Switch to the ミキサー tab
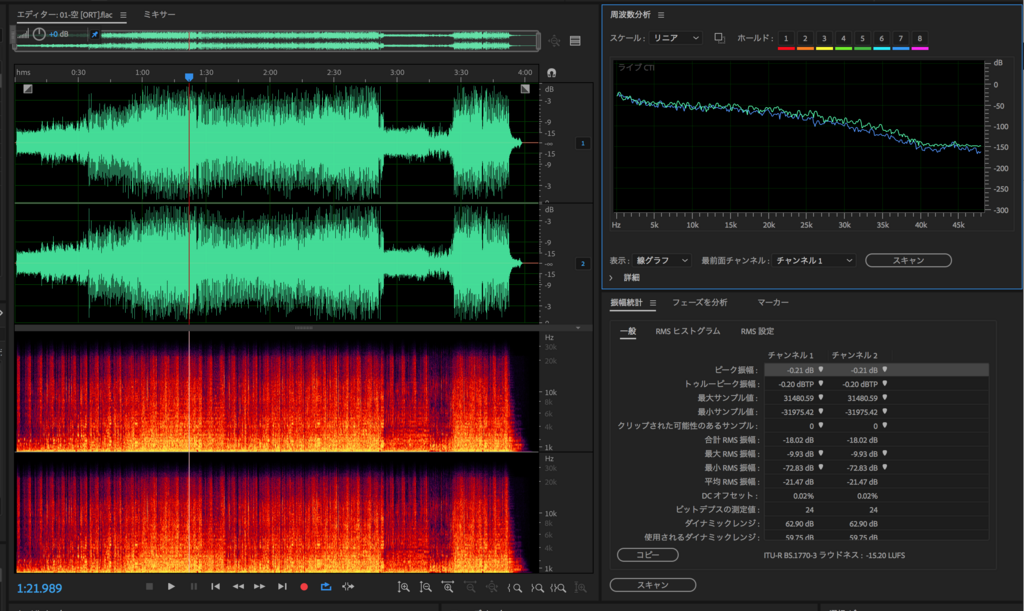This screenshot has width=1024, height=611. [159, 14]
